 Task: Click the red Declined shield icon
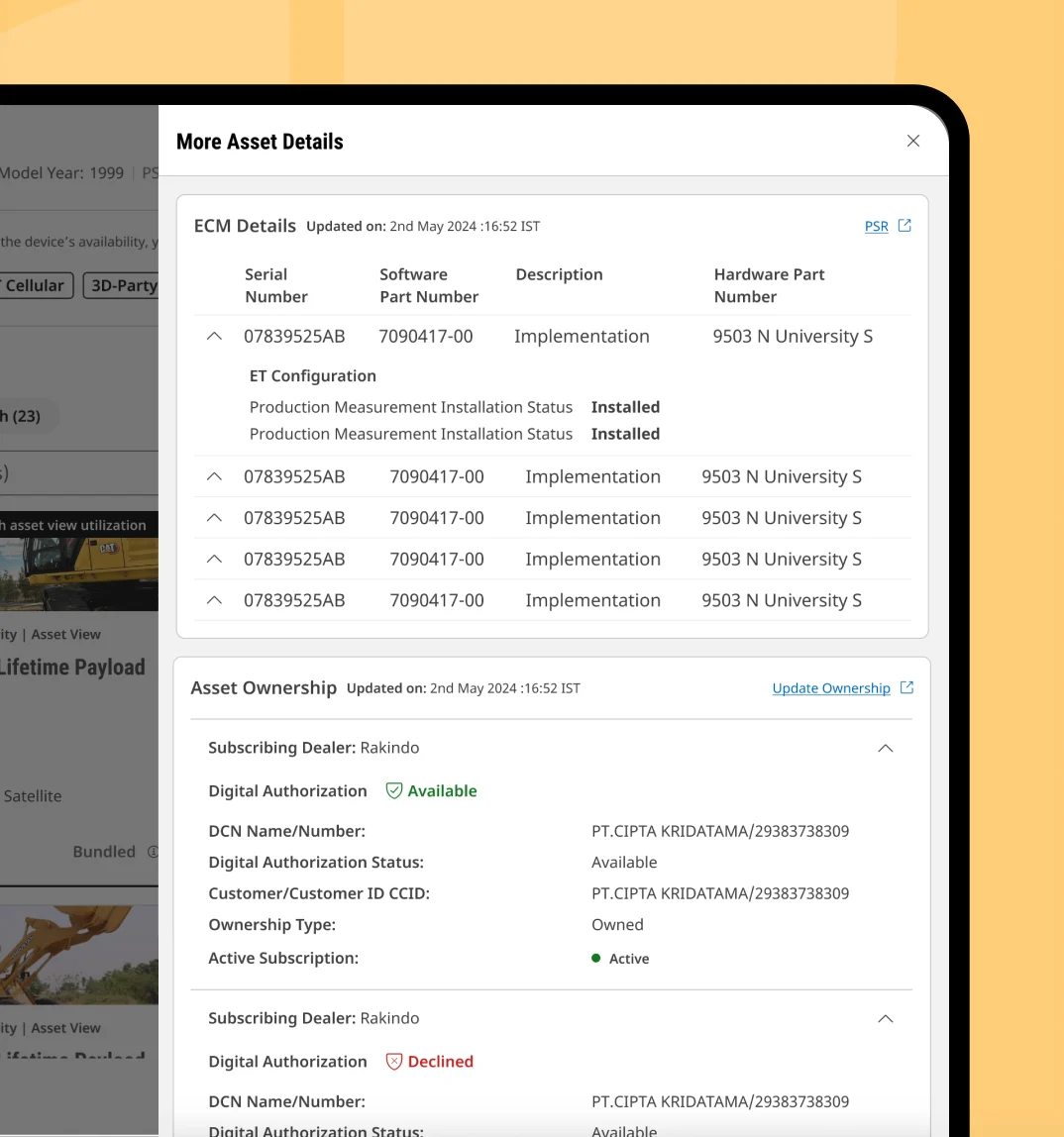point(394,1062)
